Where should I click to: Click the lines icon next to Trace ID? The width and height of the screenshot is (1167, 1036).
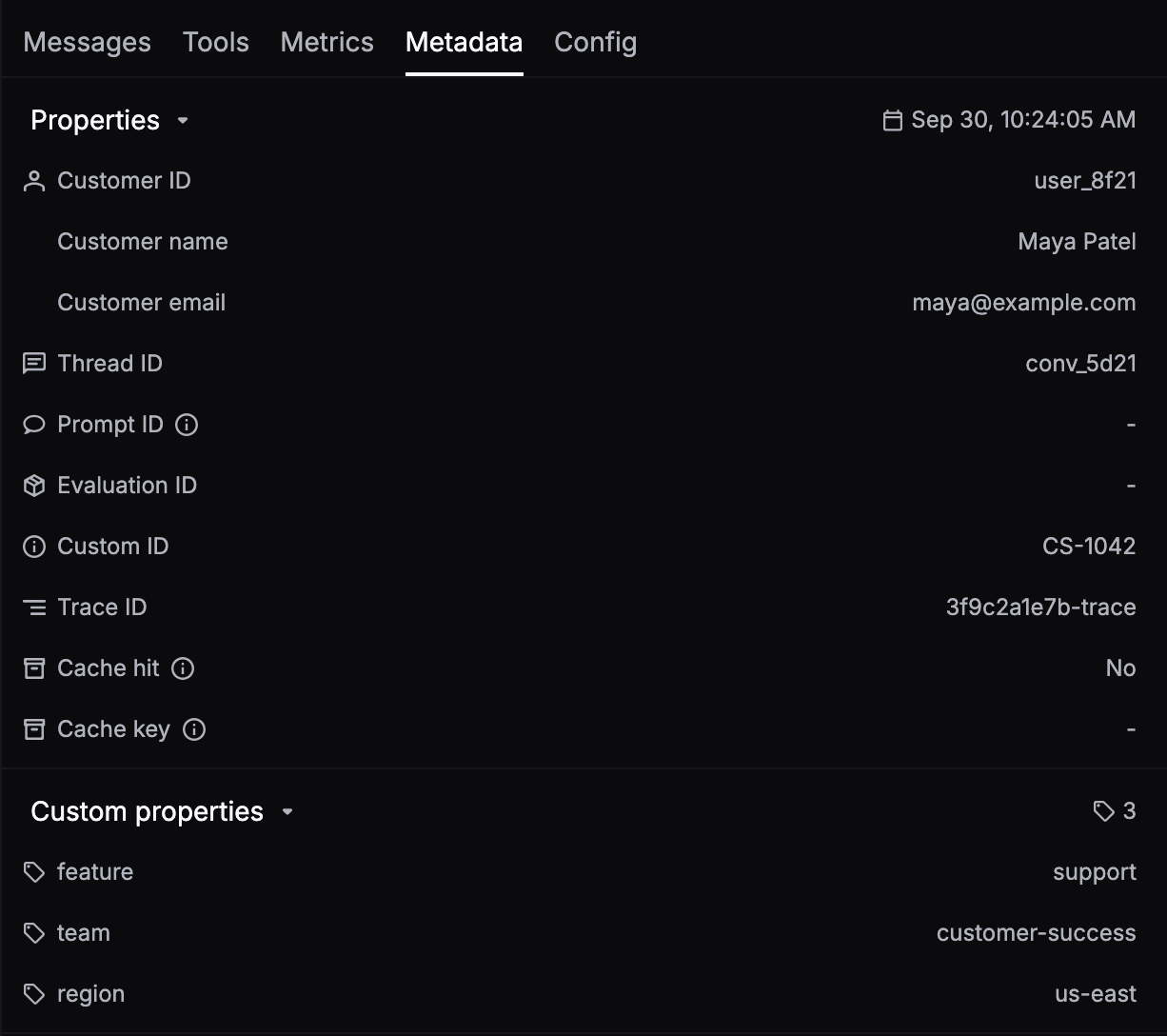34,608
